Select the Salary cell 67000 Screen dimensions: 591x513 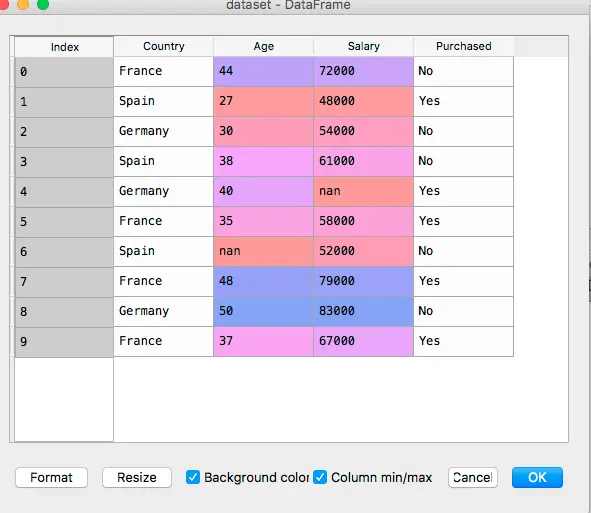(x=363, y=341)
